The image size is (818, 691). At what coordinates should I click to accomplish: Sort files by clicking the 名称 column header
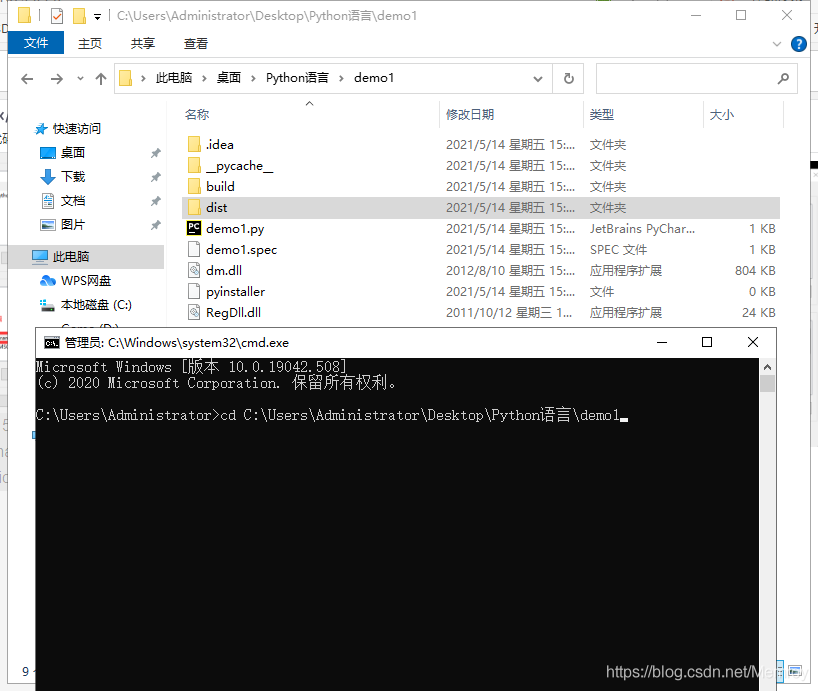[x=198, y=114]
